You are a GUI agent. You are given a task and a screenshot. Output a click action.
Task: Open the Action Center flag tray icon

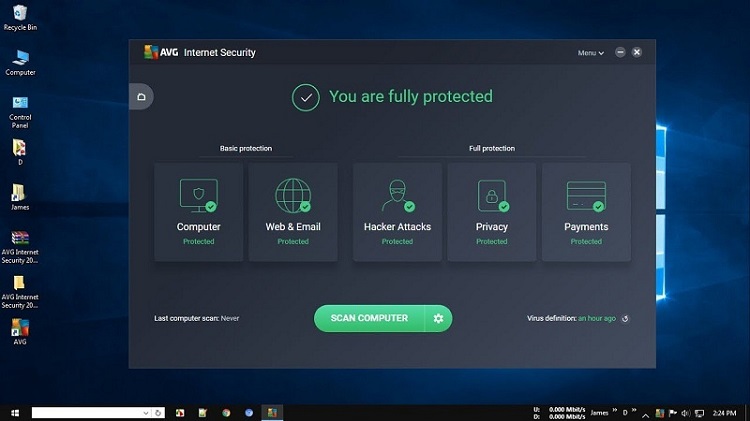(673, 413)
